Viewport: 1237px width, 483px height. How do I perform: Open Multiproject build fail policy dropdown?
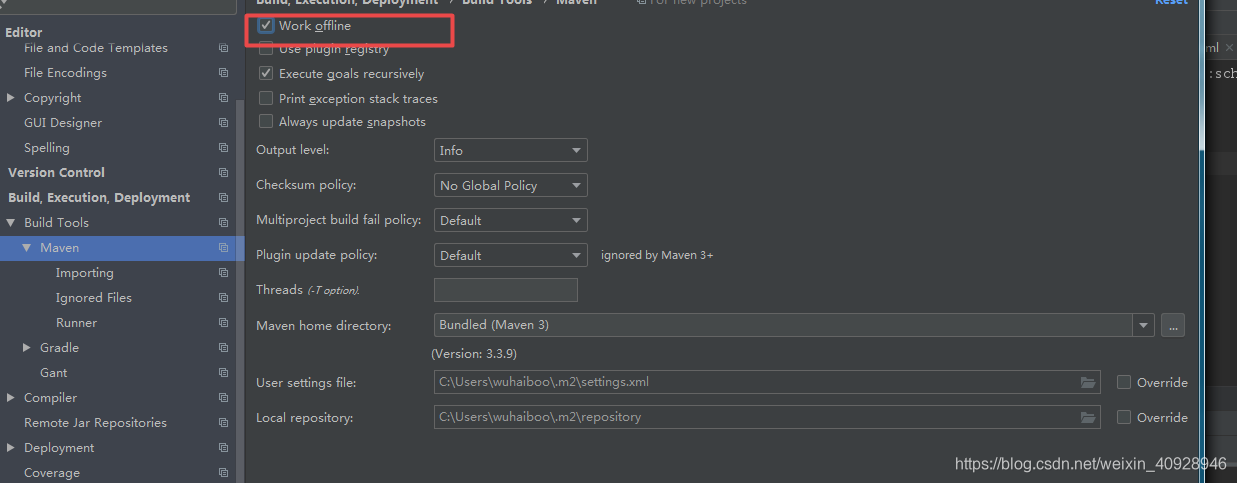pyautogui.click(x=511, y=220)
